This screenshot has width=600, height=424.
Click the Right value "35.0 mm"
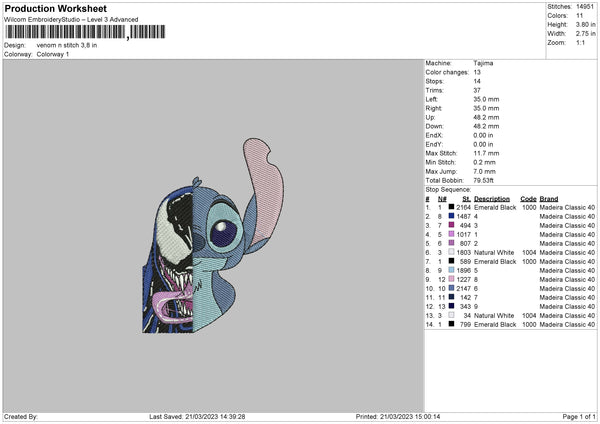(486, 108)
